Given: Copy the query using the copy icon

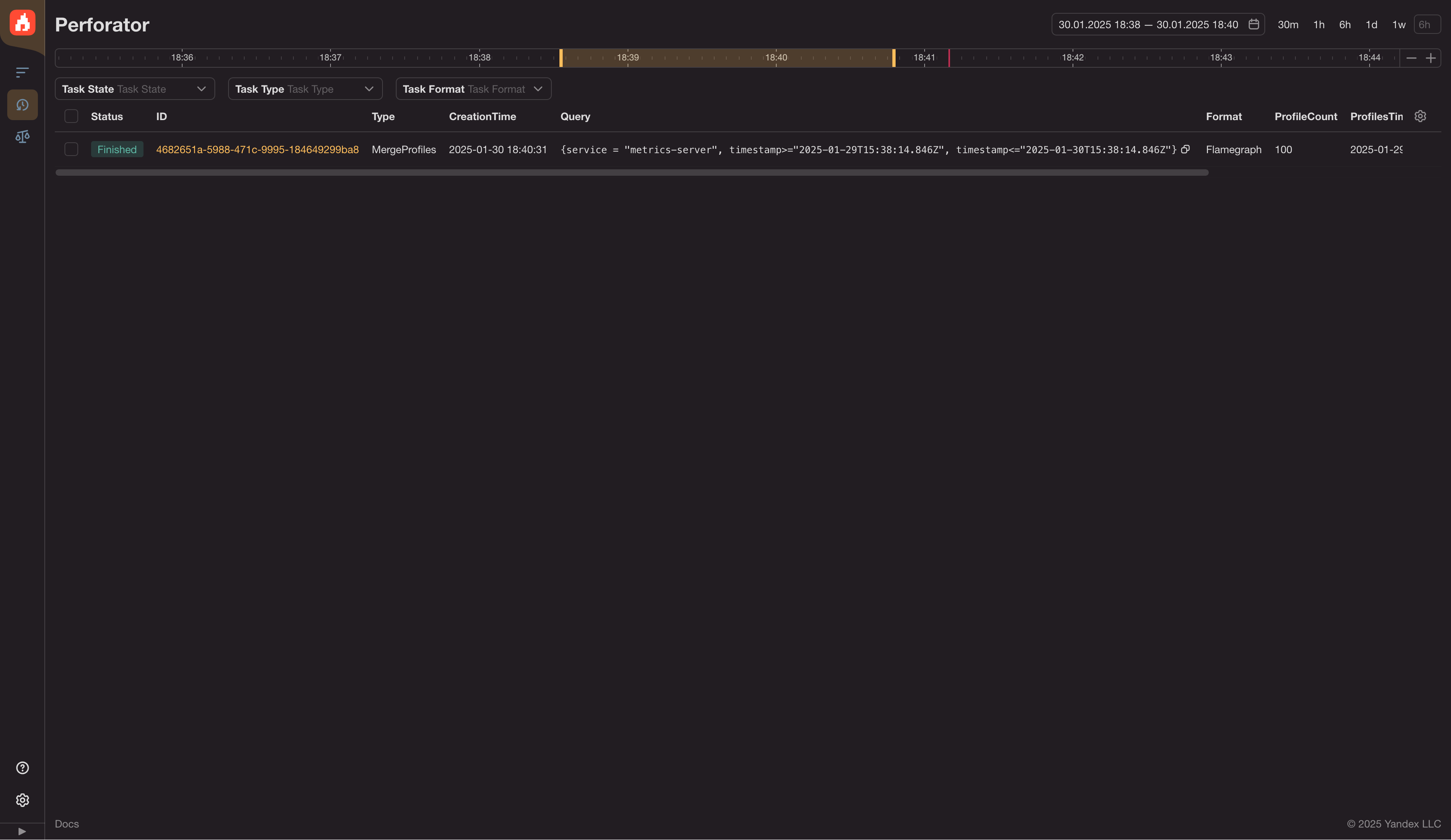Looking at the screenshot, I should 1186,149.
